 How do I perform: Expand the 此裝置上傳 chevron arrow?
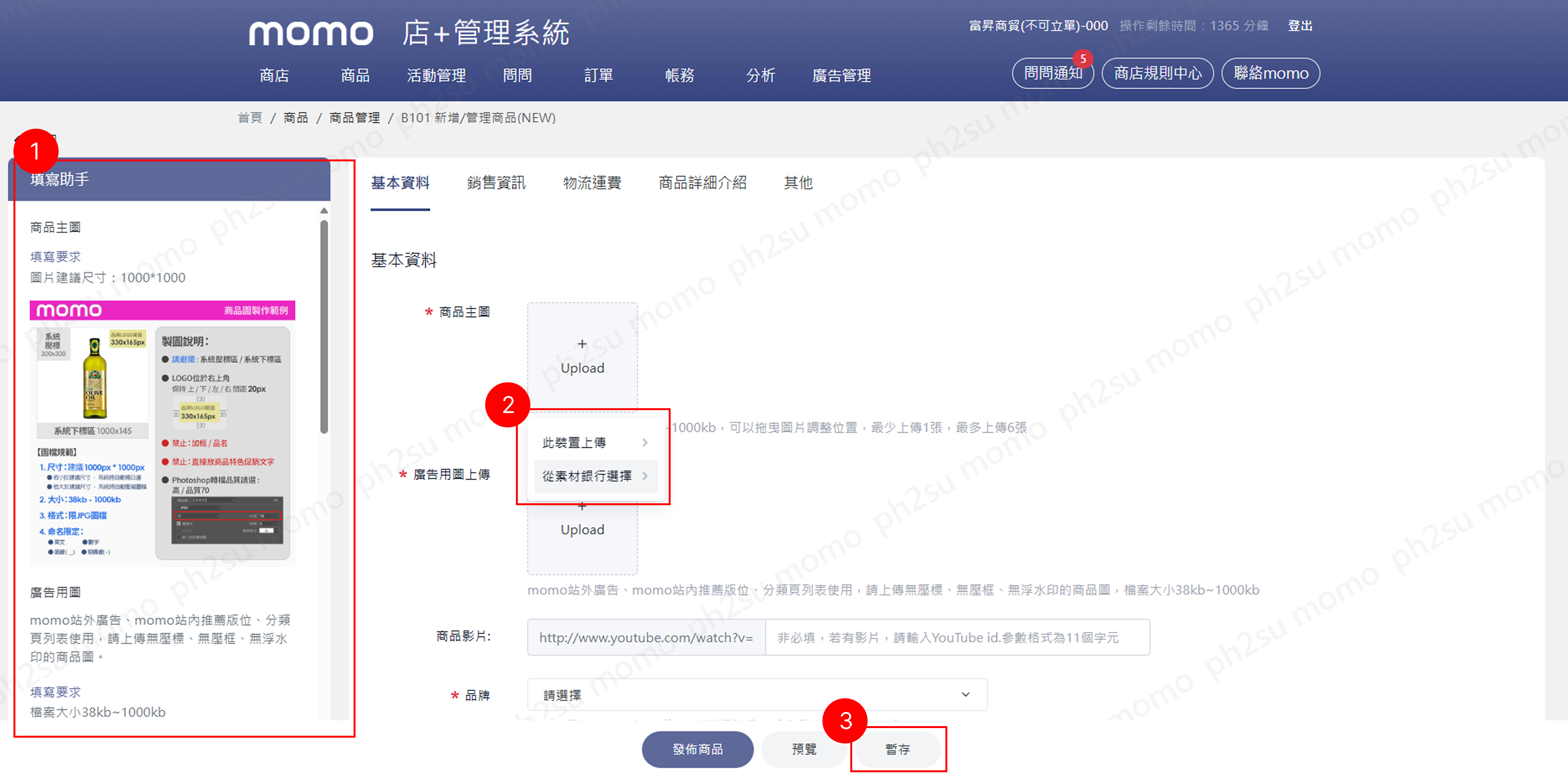(x=645, y=443)
